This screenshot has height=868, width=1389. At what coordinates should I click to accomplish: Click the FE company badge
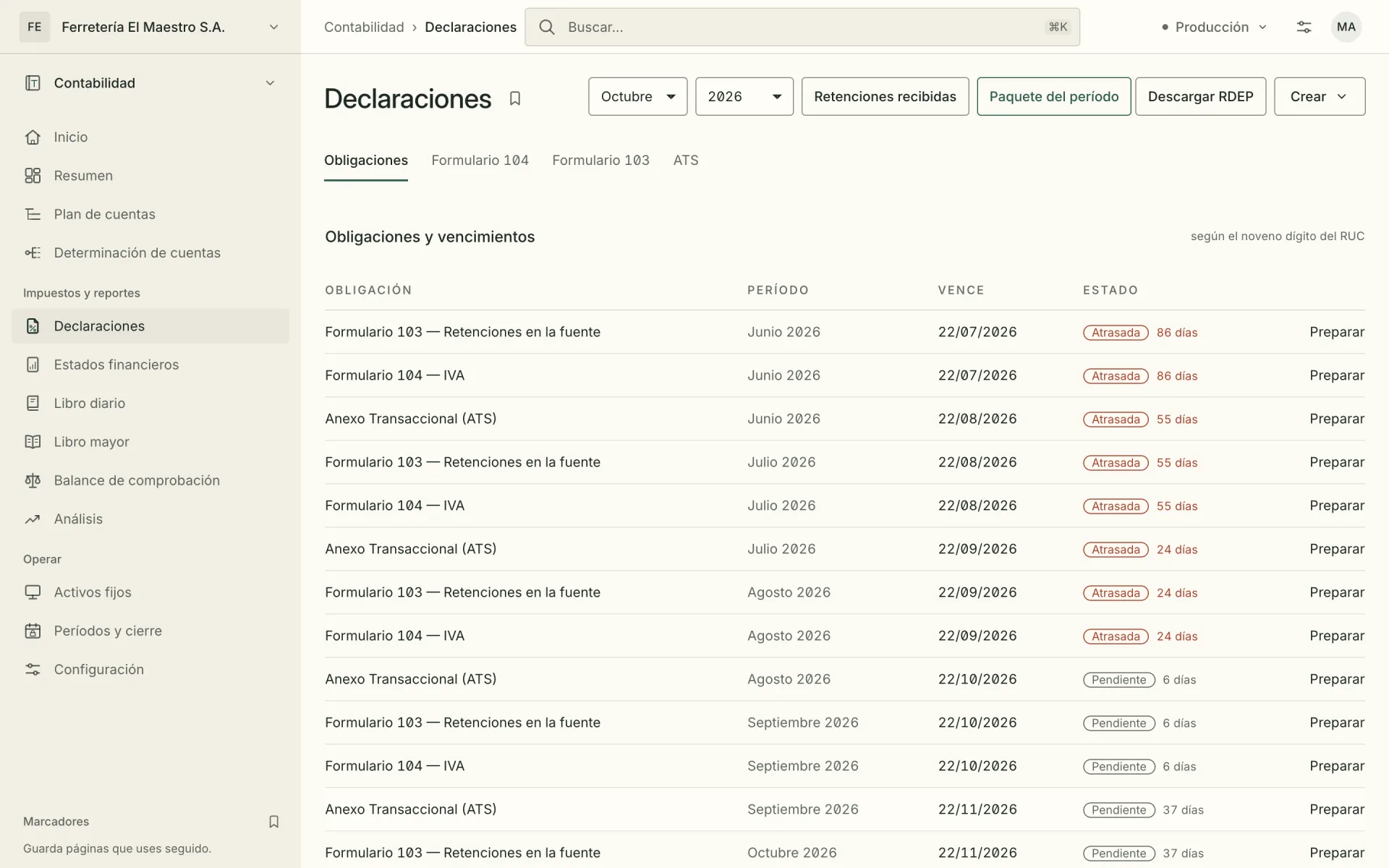35,27
